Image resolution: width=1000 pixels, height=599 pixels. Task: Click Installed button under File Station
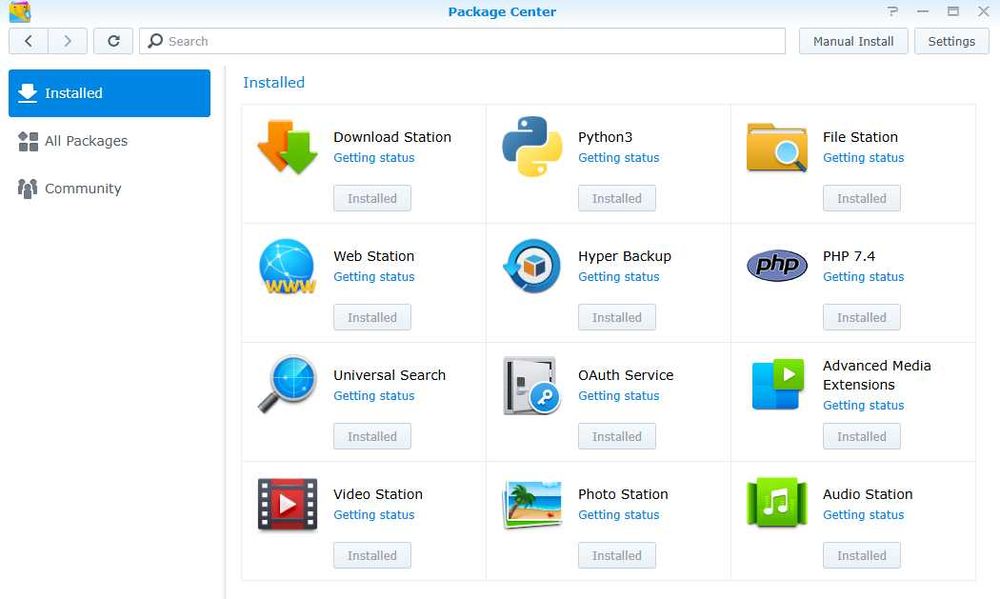[x=862, y=198]
